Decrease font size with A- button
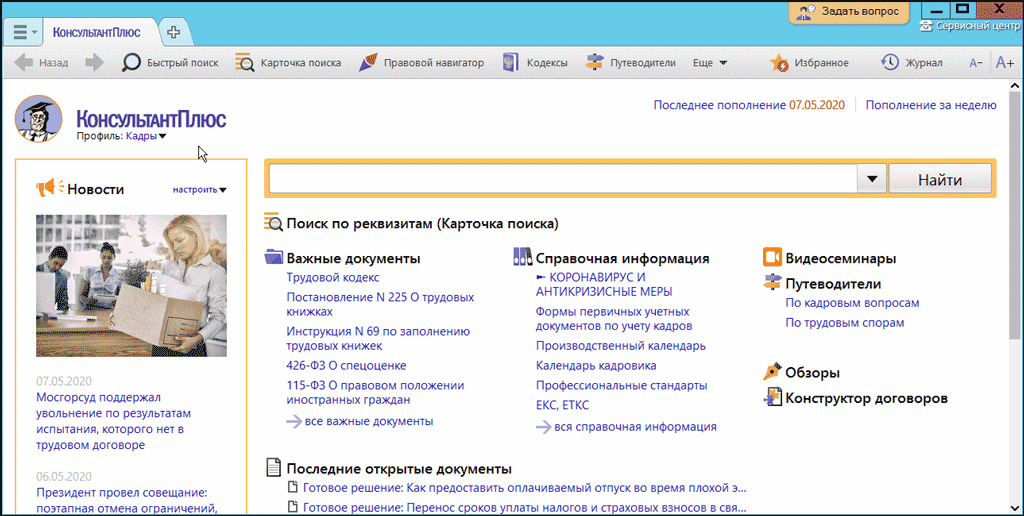This screenshot has height=516, width=1024. click(x=976, y=63)
